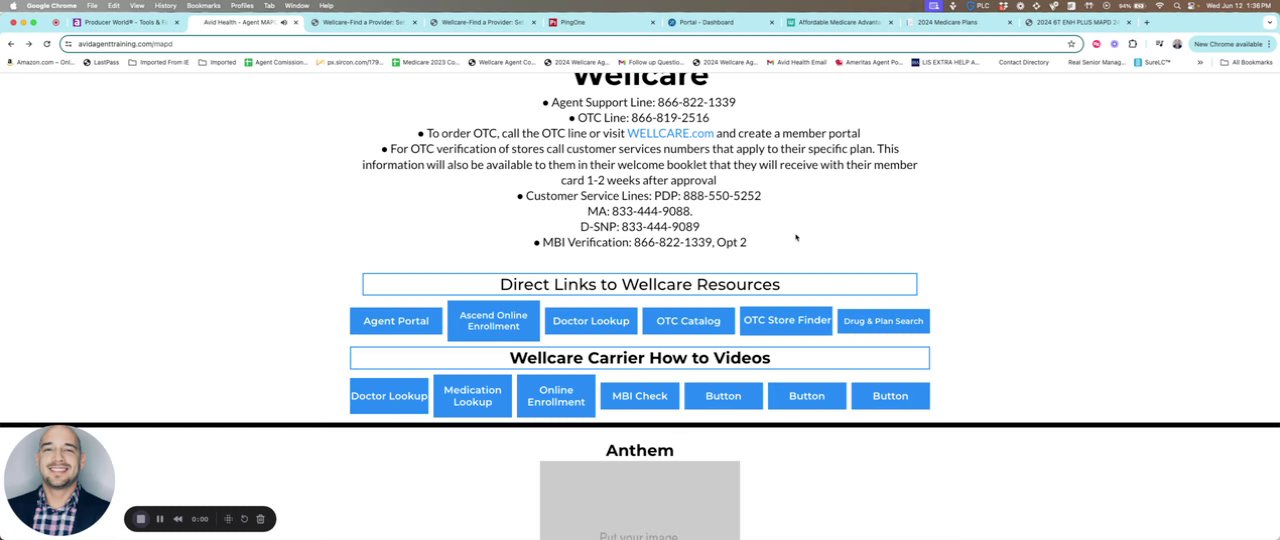Click New Chrome available update button
The image size is (1280, 540).
click(1232, 44)
